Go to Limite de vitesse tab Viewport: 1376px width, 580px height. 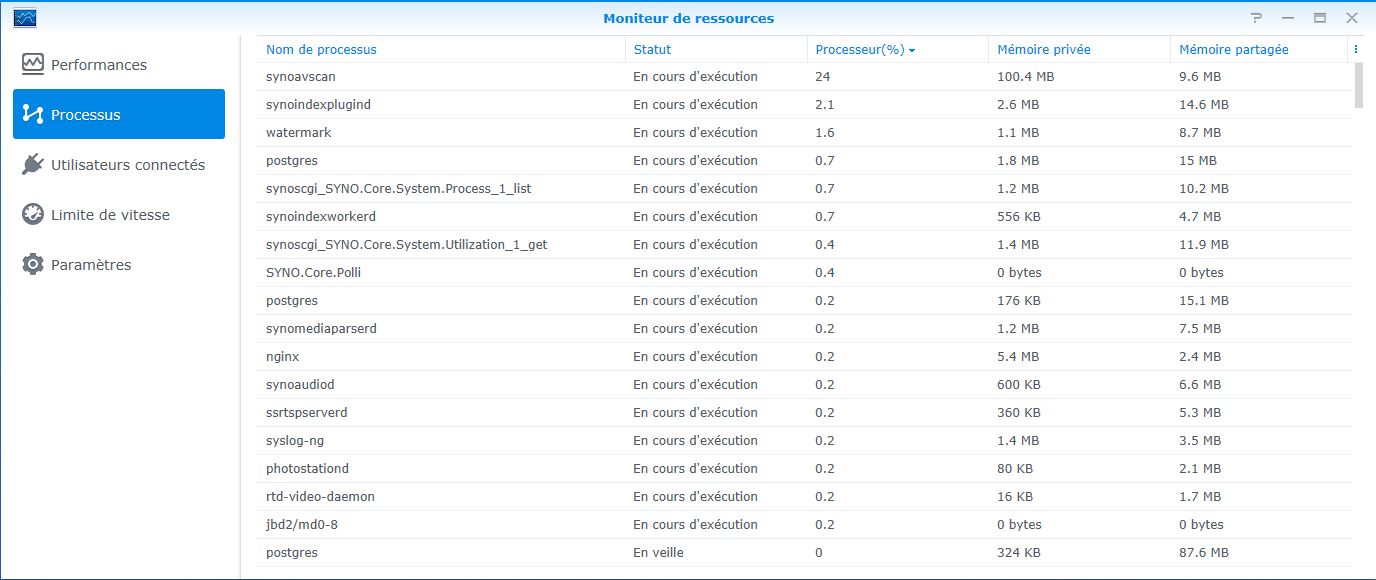pyautogui.click(x=110, y=215)
